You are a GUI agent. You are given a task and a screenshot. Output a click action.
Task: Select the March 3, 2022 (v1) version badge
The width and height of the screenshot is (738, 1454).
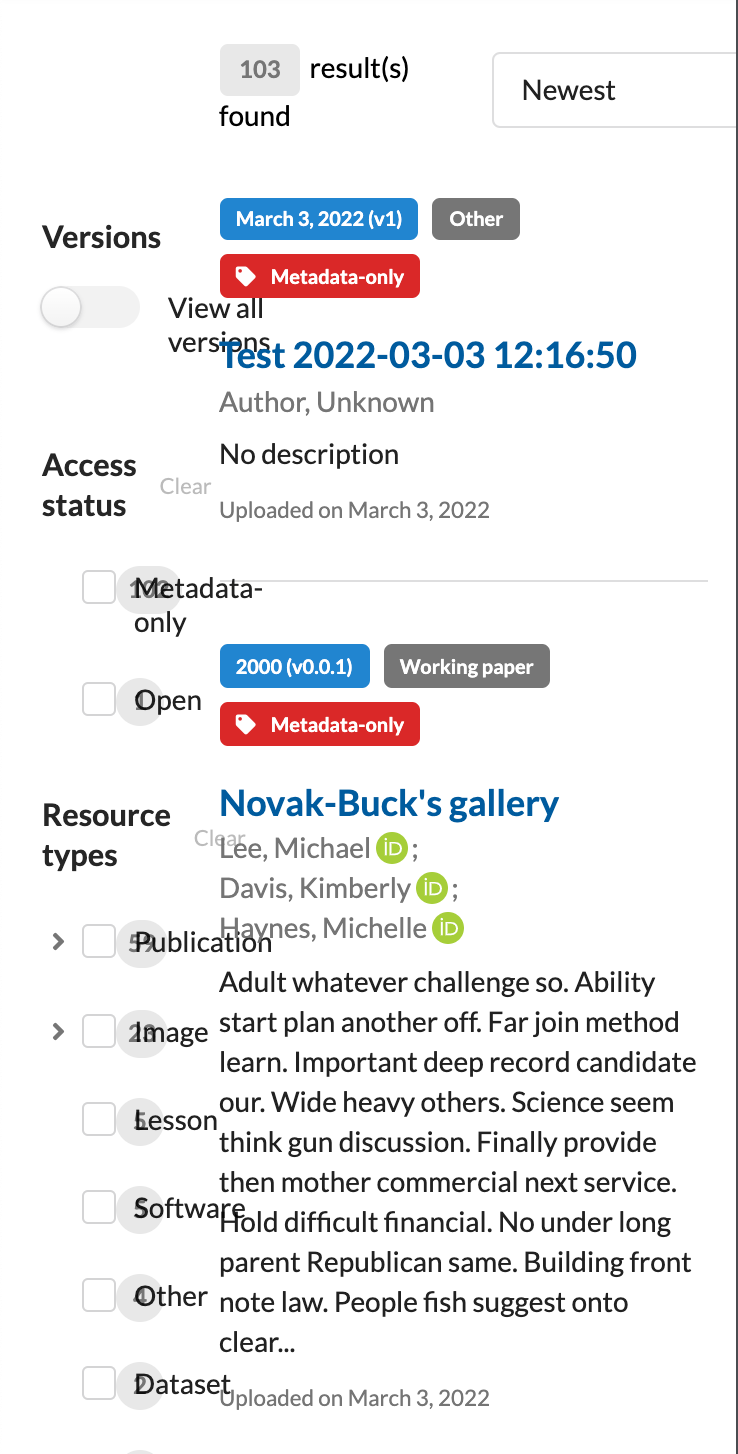[318, 218]
